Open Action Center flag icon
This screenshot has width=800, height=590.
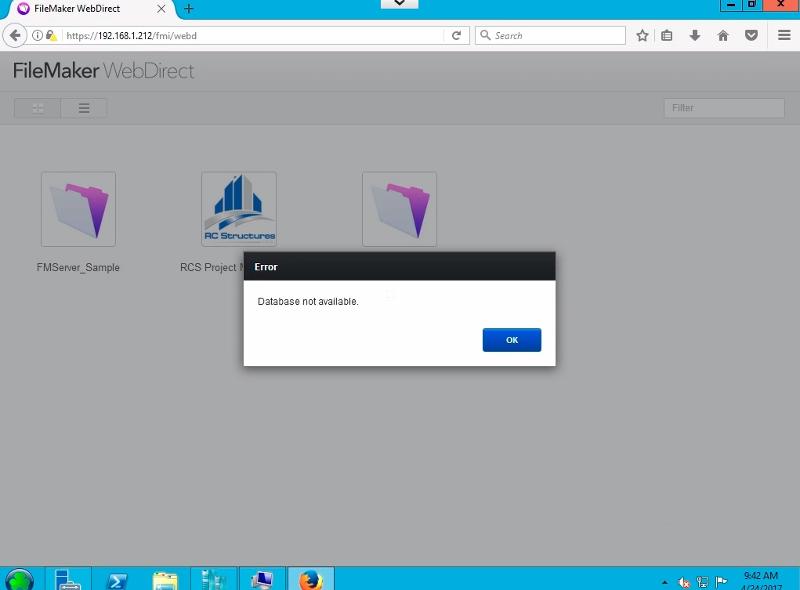721,581
